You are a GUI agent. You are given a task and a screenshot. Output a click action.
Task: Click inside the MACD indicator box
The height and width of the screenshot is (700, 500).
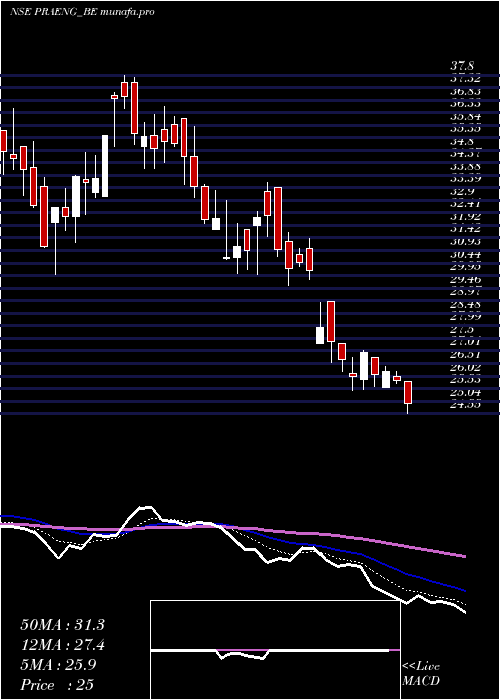275,650
